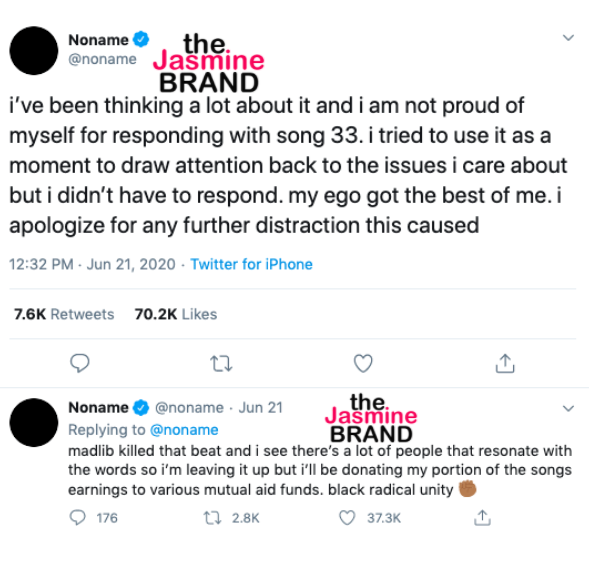Reply to the madlib tweet with 176 replies
The height and width of the screenshot is (565, 589).
(x=78, y=518)
